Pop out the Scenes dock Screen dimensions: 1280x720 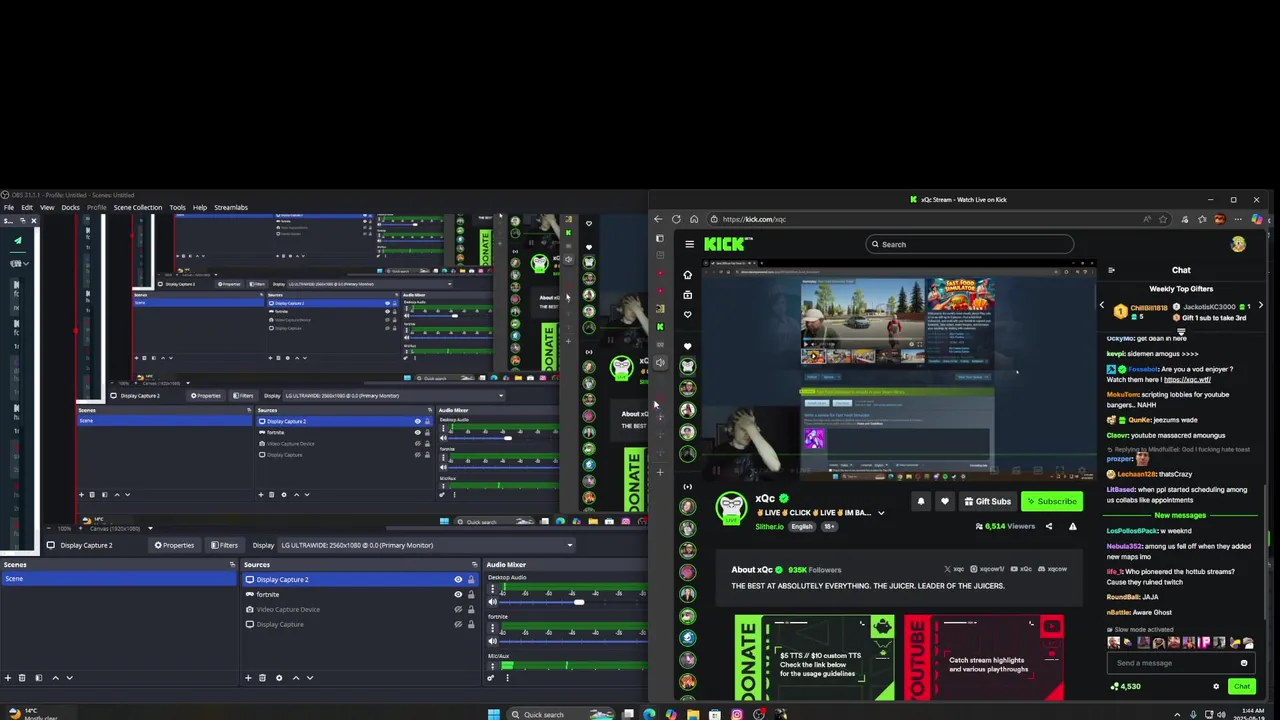tap(232, 565)
